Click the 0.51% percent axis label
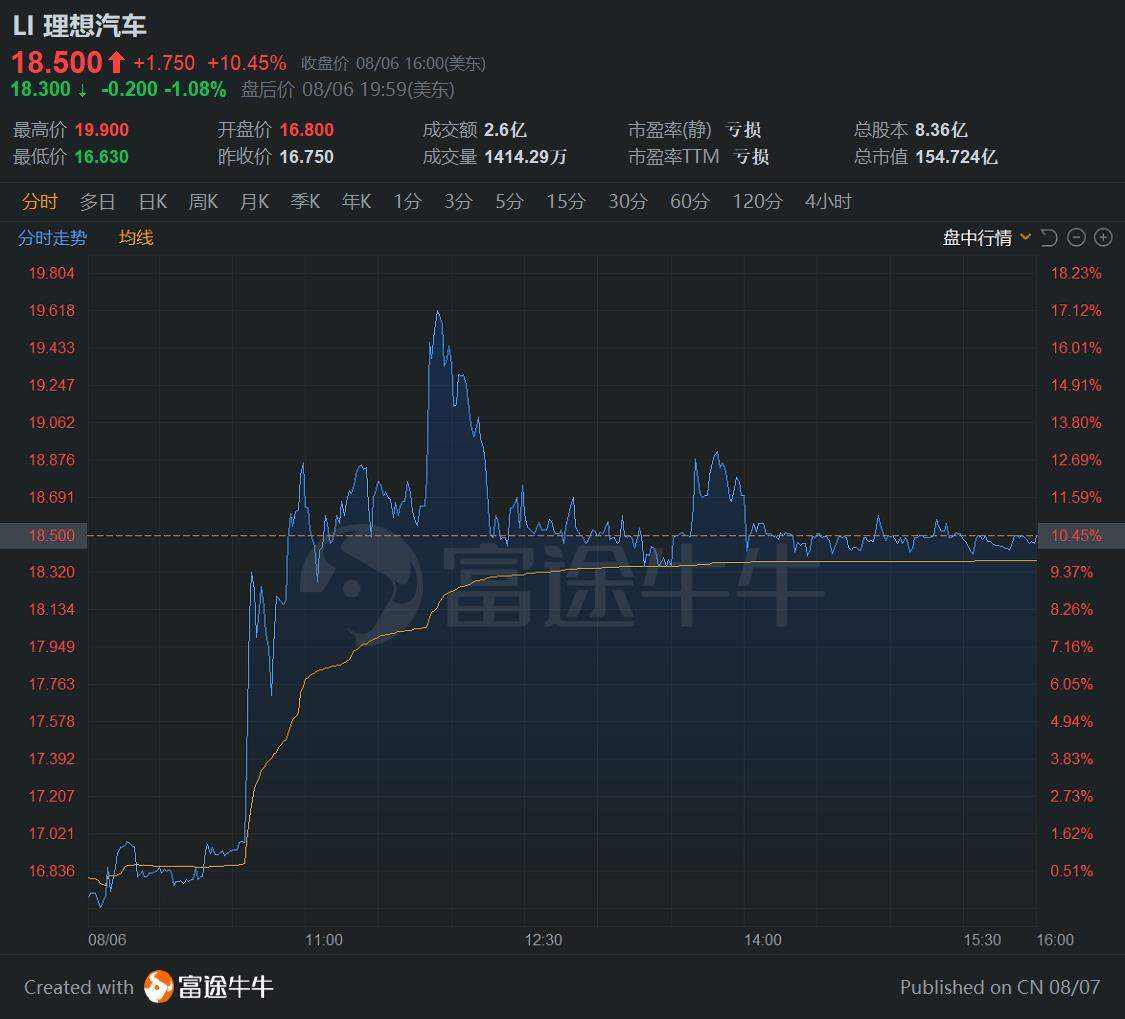This screenshot has height=1019, width=1125. 1072,870
